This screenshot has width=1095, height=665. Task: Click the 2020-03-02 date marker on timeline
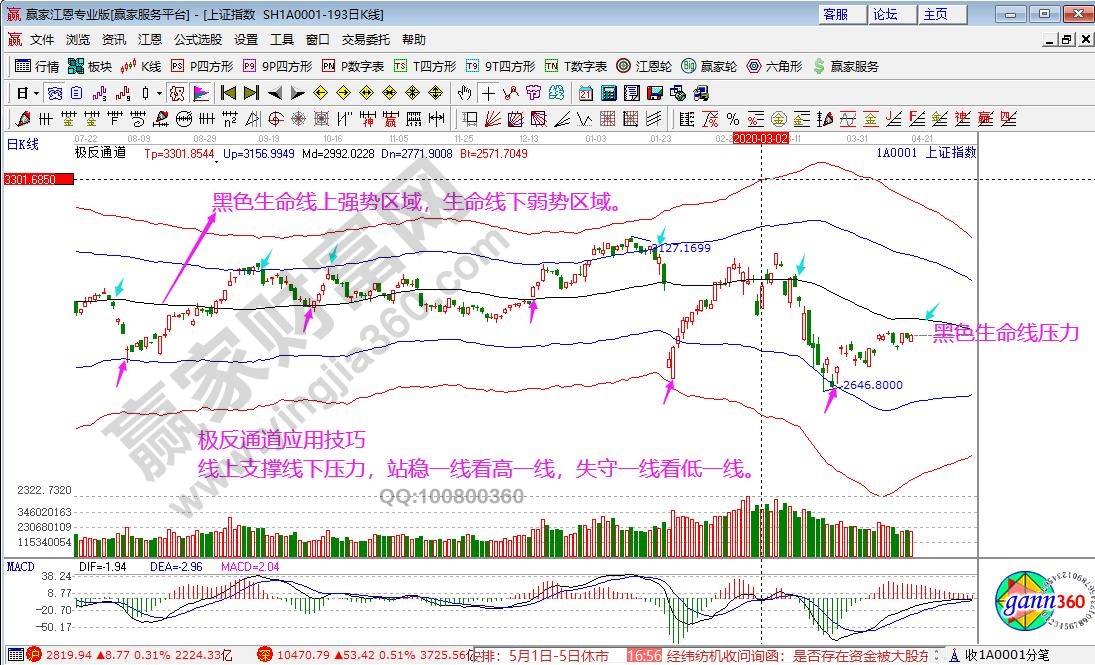pos(761,138)
